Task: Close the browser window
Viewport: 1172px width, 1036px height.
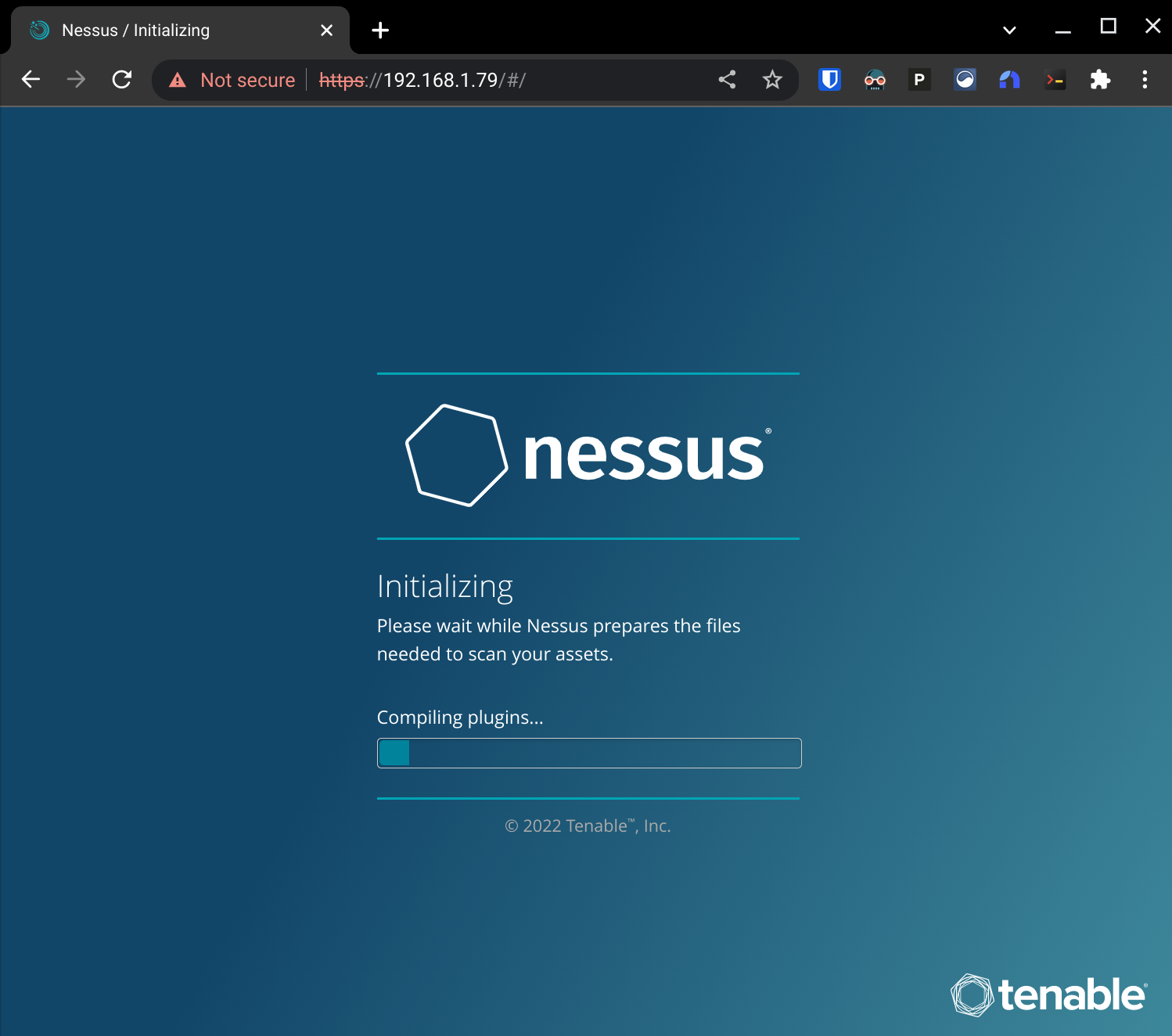Action: pyautogui.click(x=1152, y=26)
